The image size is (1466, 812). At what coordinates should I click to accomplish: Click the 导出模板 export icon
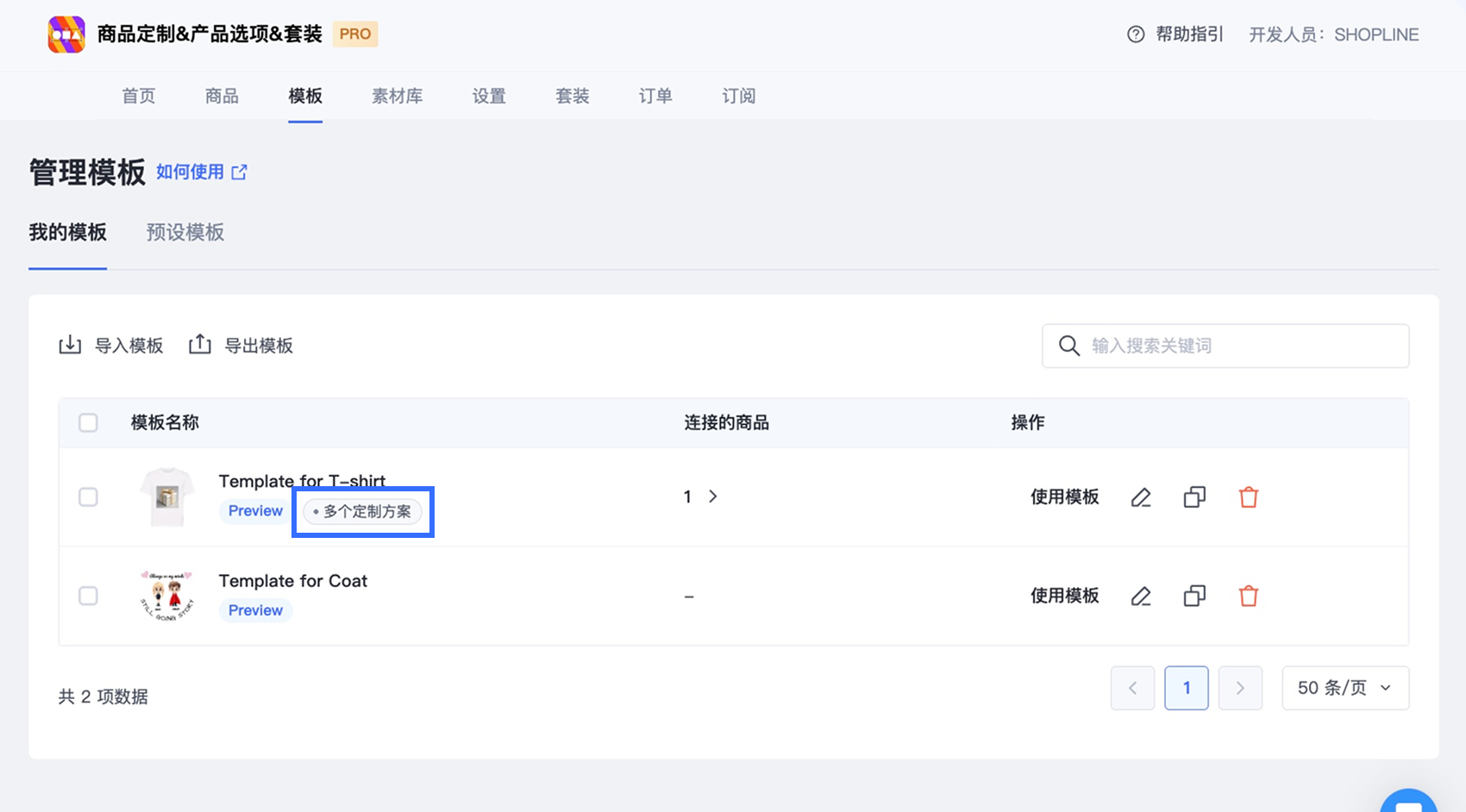pyautogui.click(x=200, y=345)
